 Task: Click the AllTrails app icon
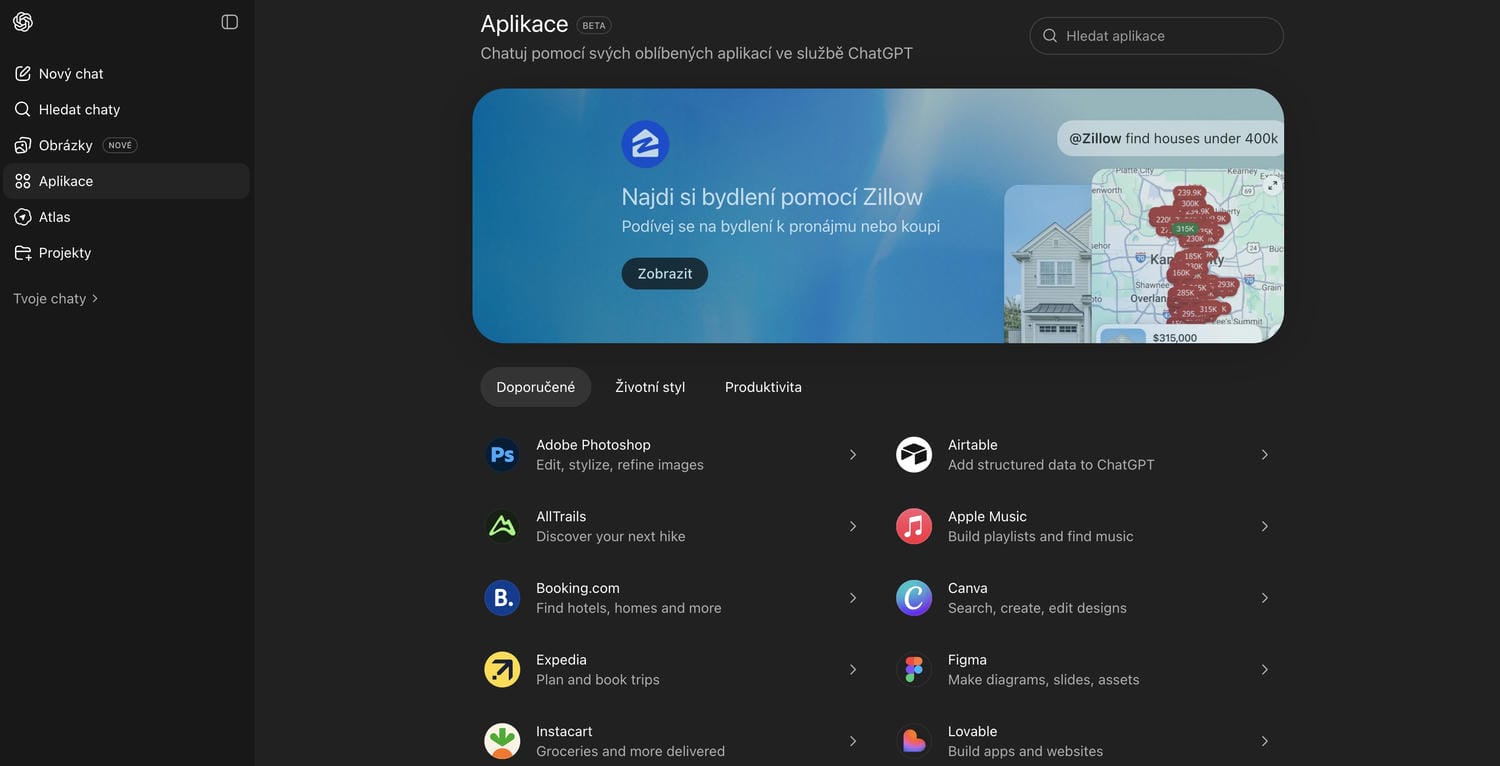[x=502, y=527]
